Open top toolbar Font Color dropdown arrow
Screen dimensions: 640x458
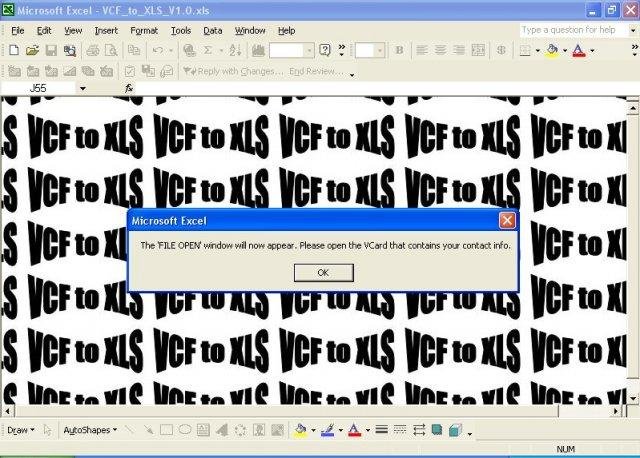coord(592,51)
